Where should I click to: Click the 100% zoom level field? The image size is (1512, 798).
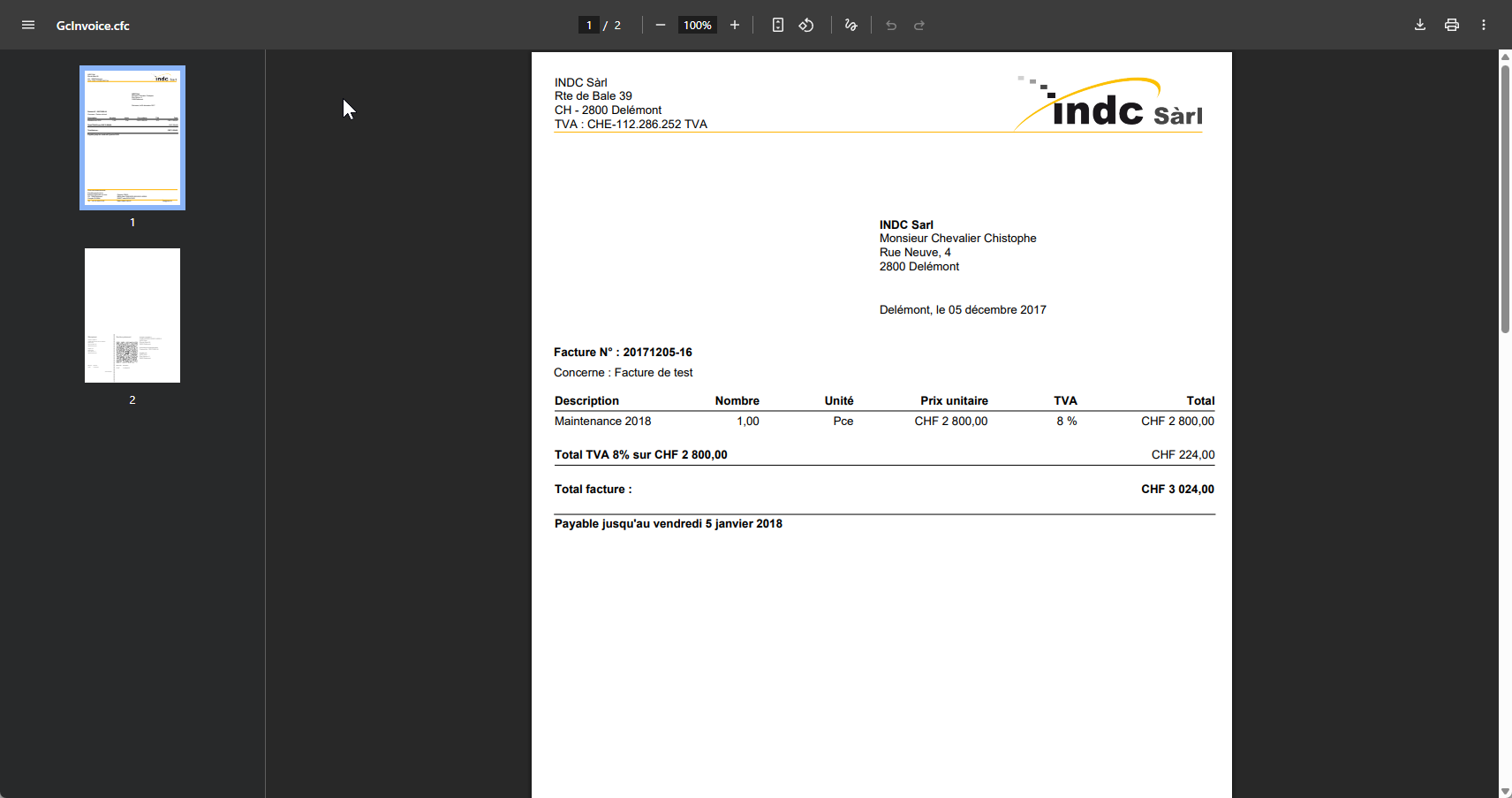[x=697, y=25]
